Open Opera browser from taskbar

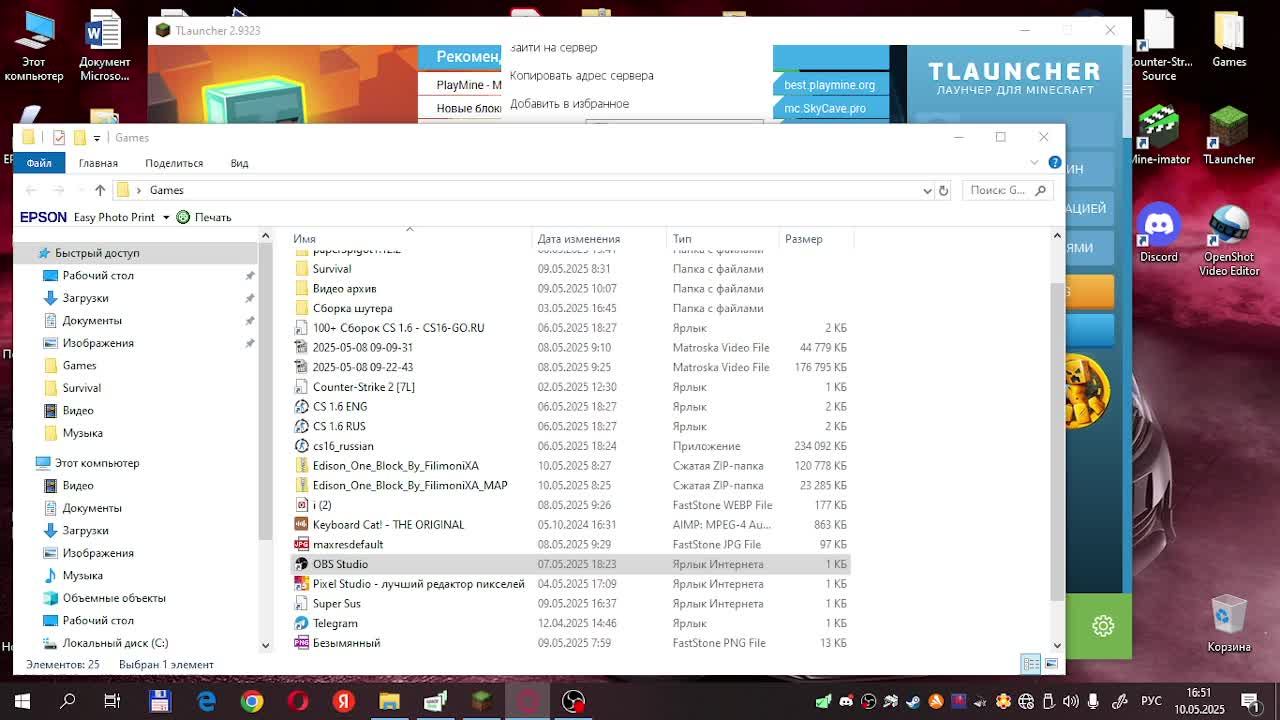click(x=298, y=701)
